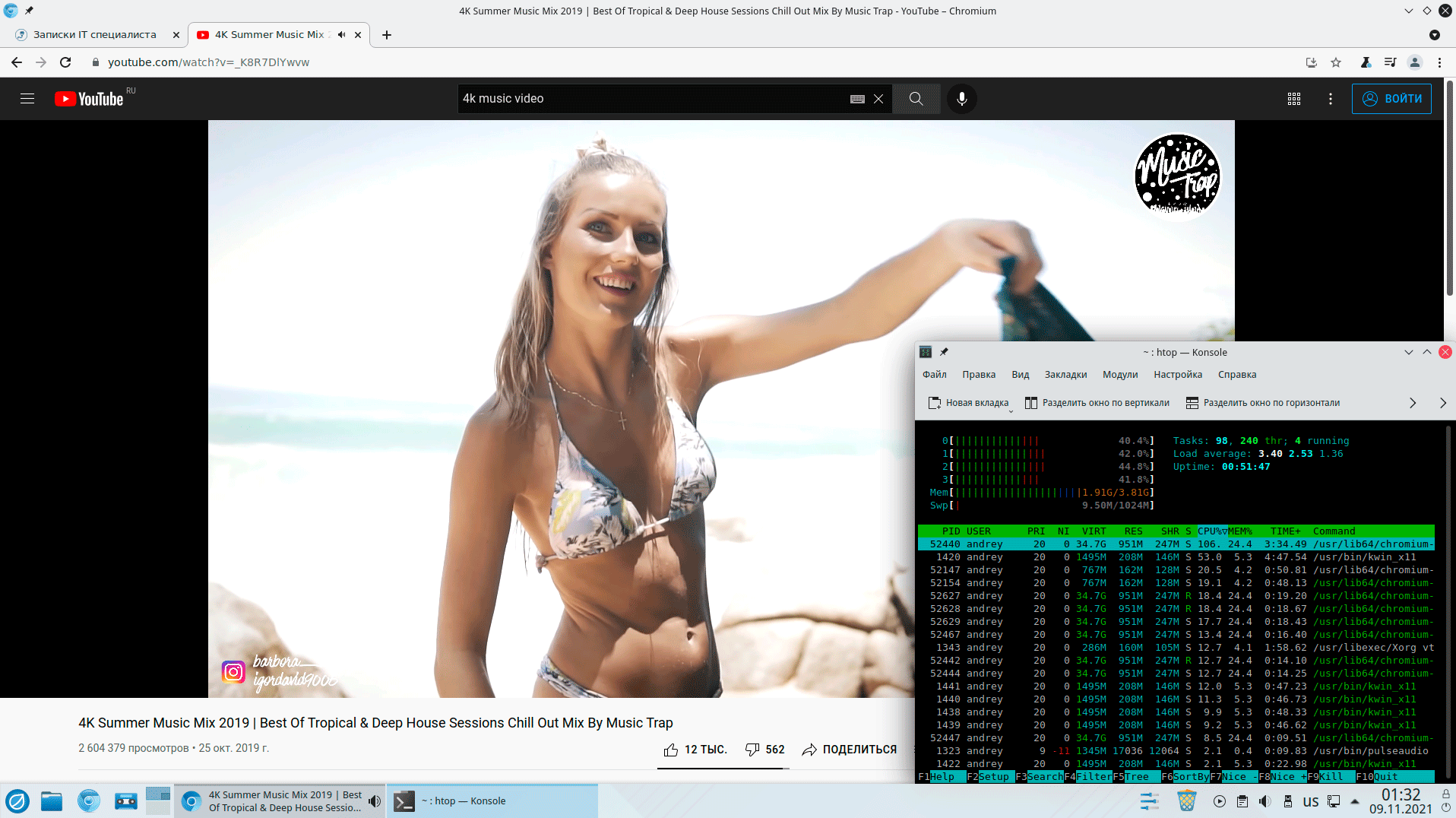The width and height of the screenshot is (1456, 818).
Task: Focus the YouTube search field
Action: [x=654, y=99]
